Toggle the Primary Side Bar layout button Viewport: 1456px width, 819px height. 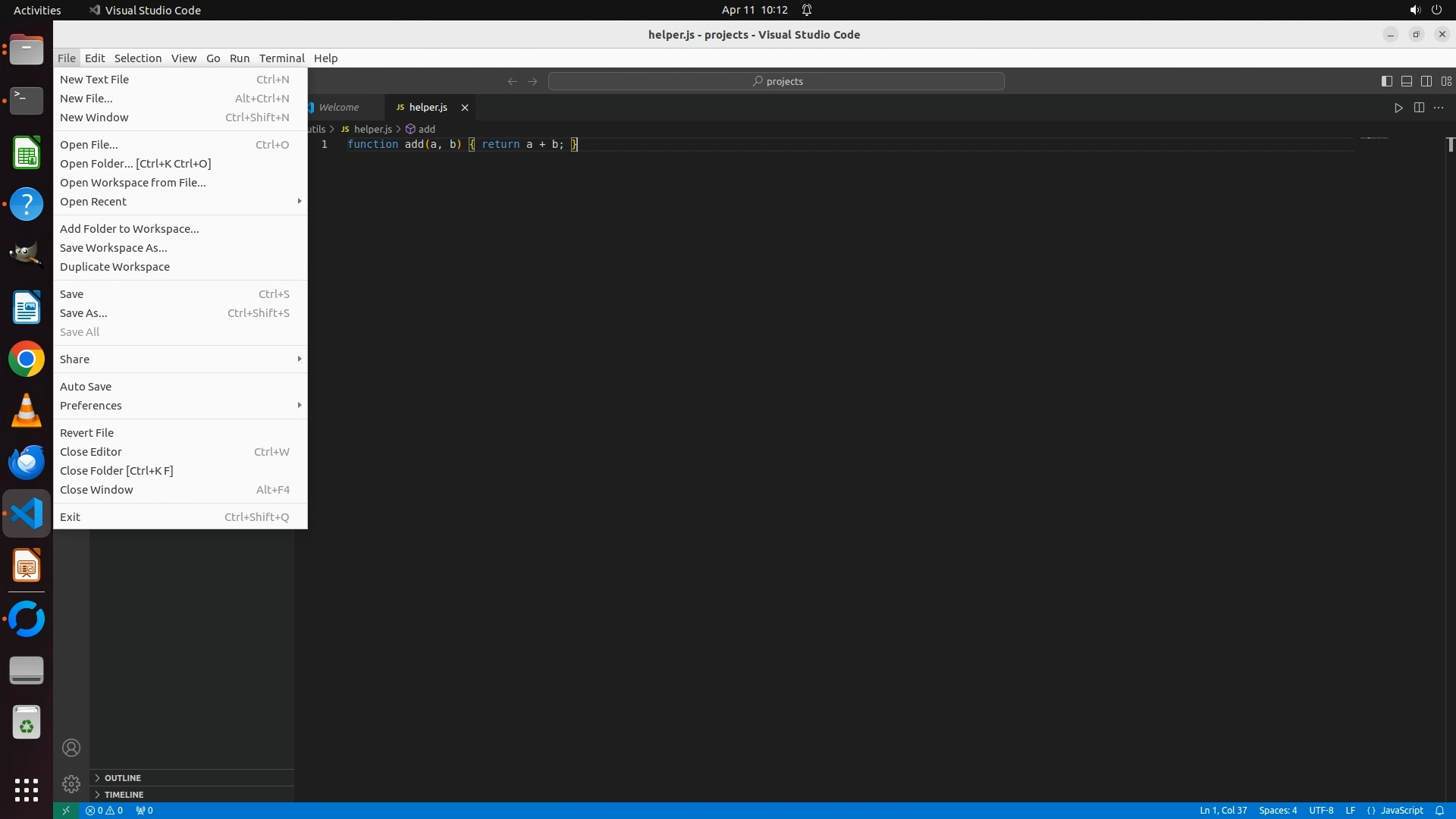[x=1386, y=81]
